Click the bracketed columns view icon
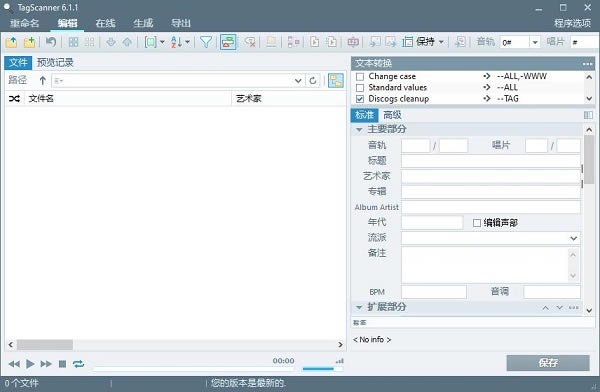The image size is (600, 392). [x=150, y=42]
